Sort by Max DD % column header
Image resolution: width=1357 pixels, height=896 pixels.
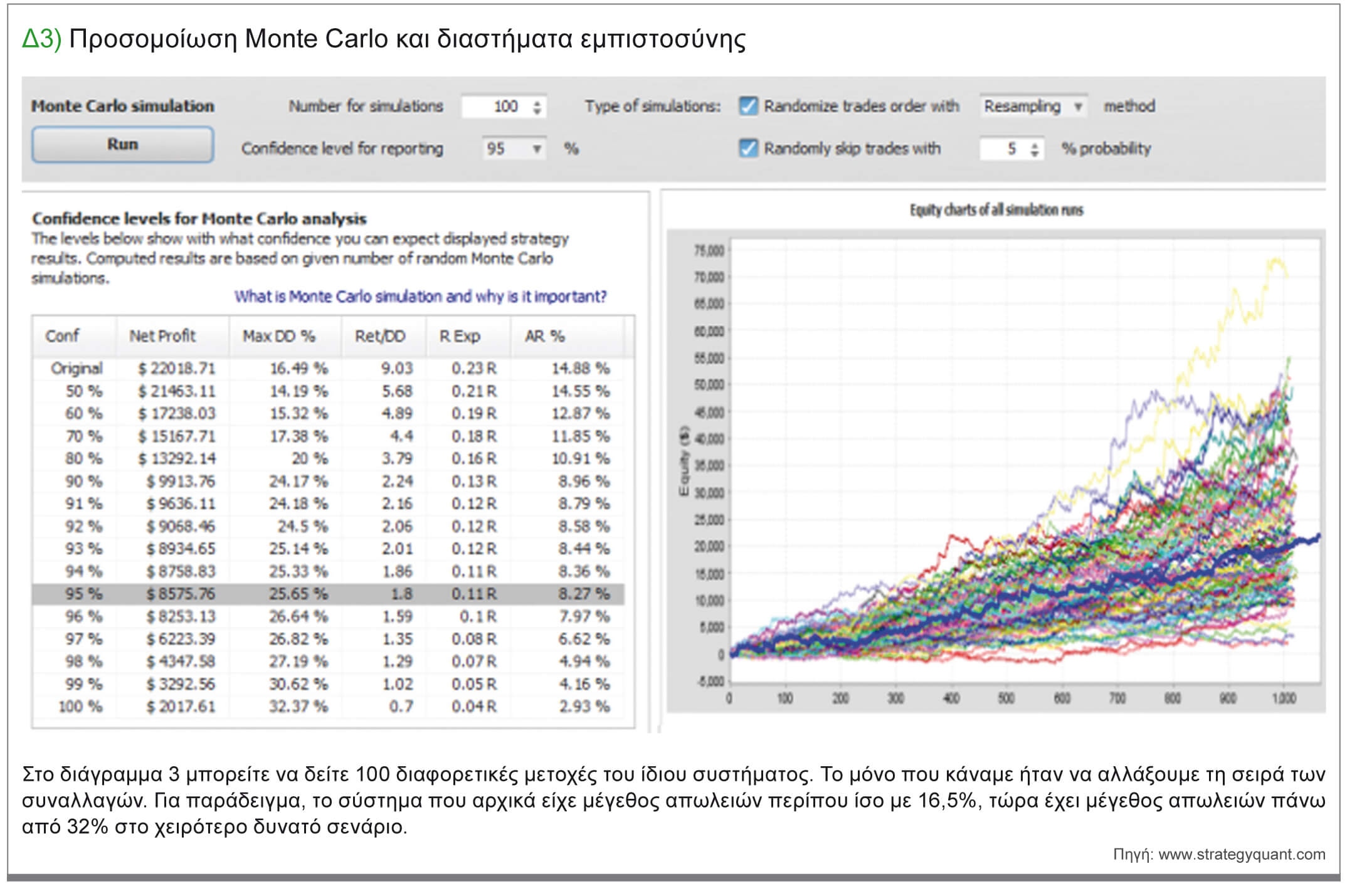[x=278, y=336]
